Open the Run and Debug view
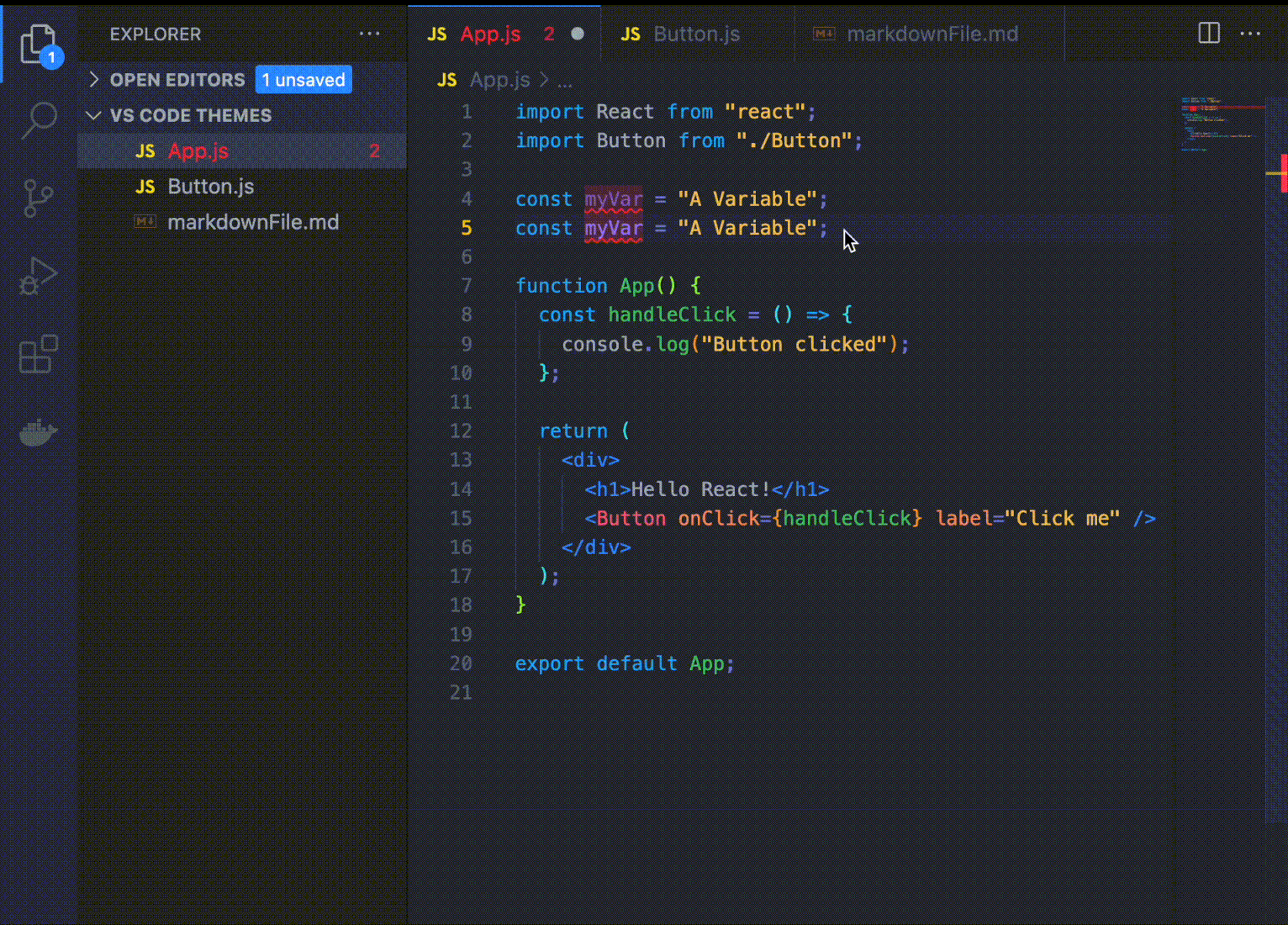 [x=38, y=277]
